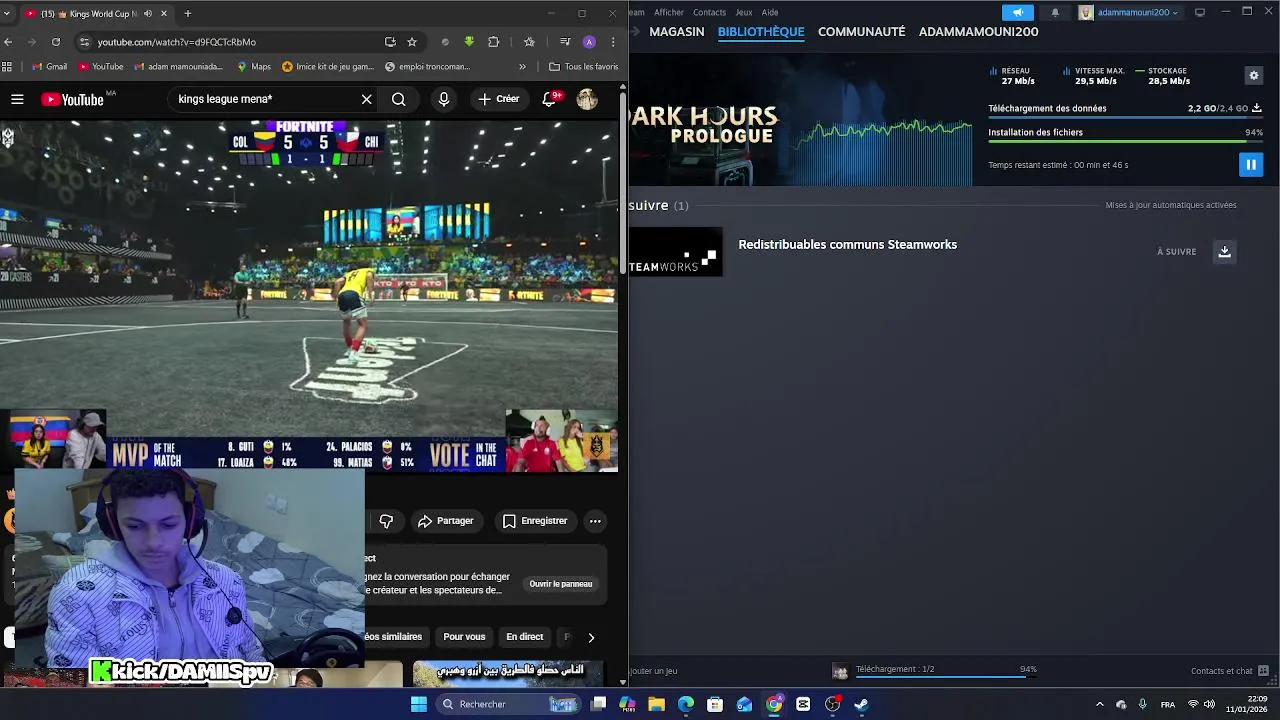This screenshot has width=1280, height=720.
Task: Open the video more actions ellipsis
Action: tap(595, 521)
